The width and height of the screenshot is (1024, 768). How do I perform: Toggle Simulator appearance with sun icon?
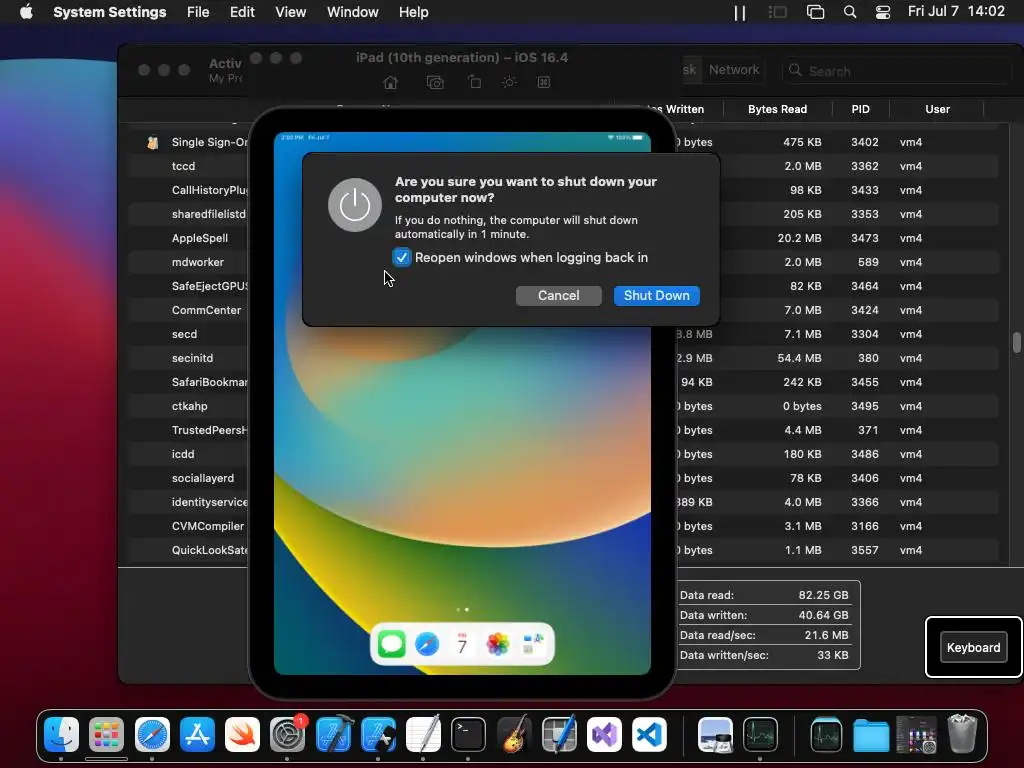509,82
